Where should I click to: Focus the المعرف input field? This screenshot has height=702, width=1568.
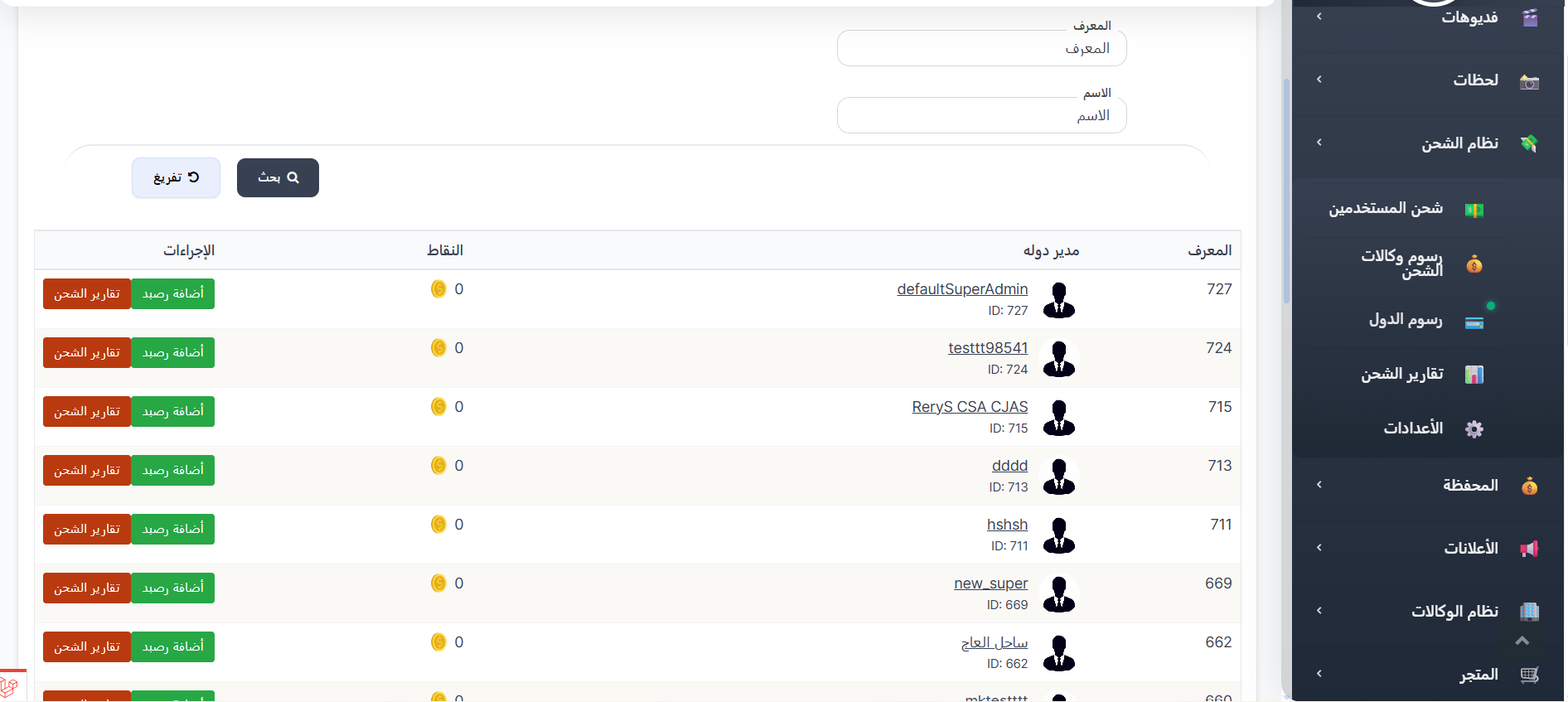pos(981,48)
